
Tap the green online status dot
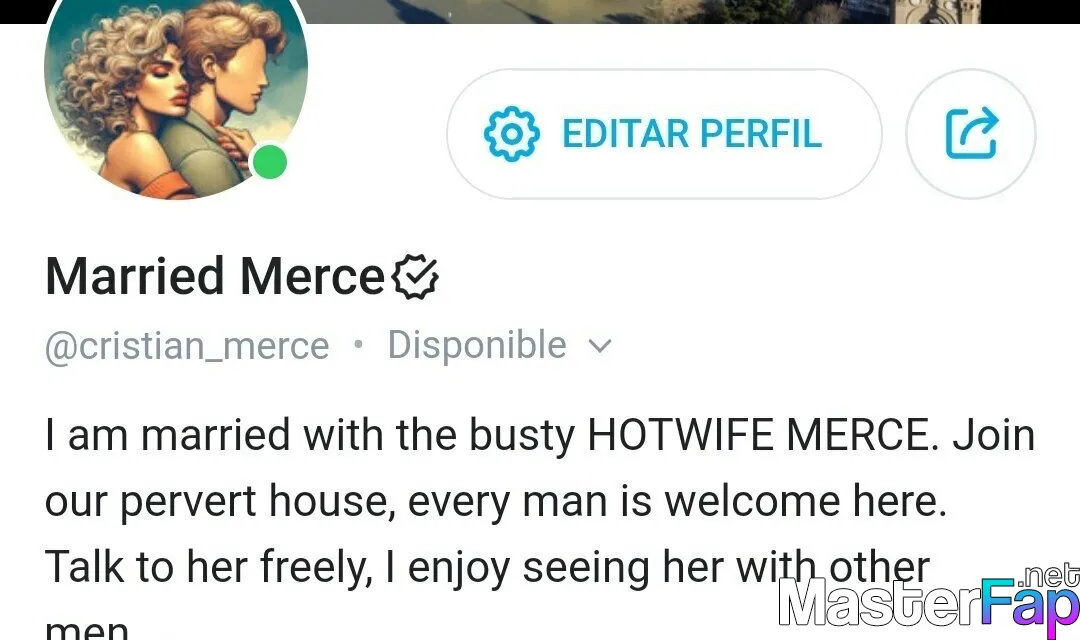point(270,163)
